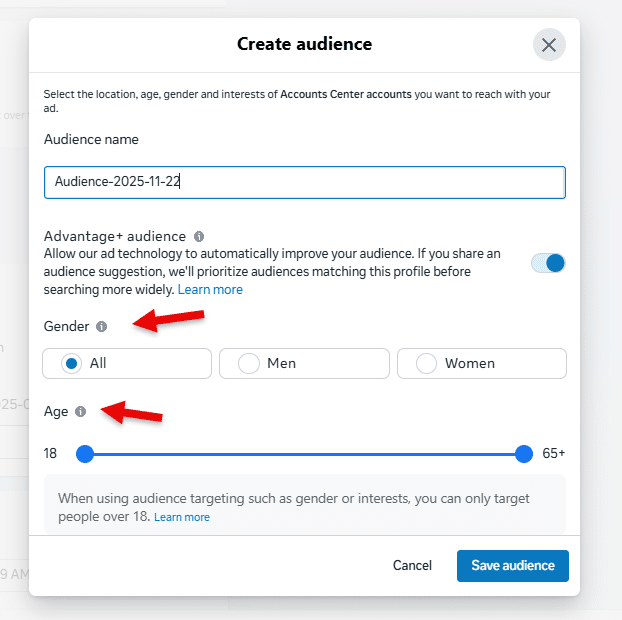The height and width of the screenshot is (620, 622).
Task: Click the info icon beside Age
Action: [81, 411]
